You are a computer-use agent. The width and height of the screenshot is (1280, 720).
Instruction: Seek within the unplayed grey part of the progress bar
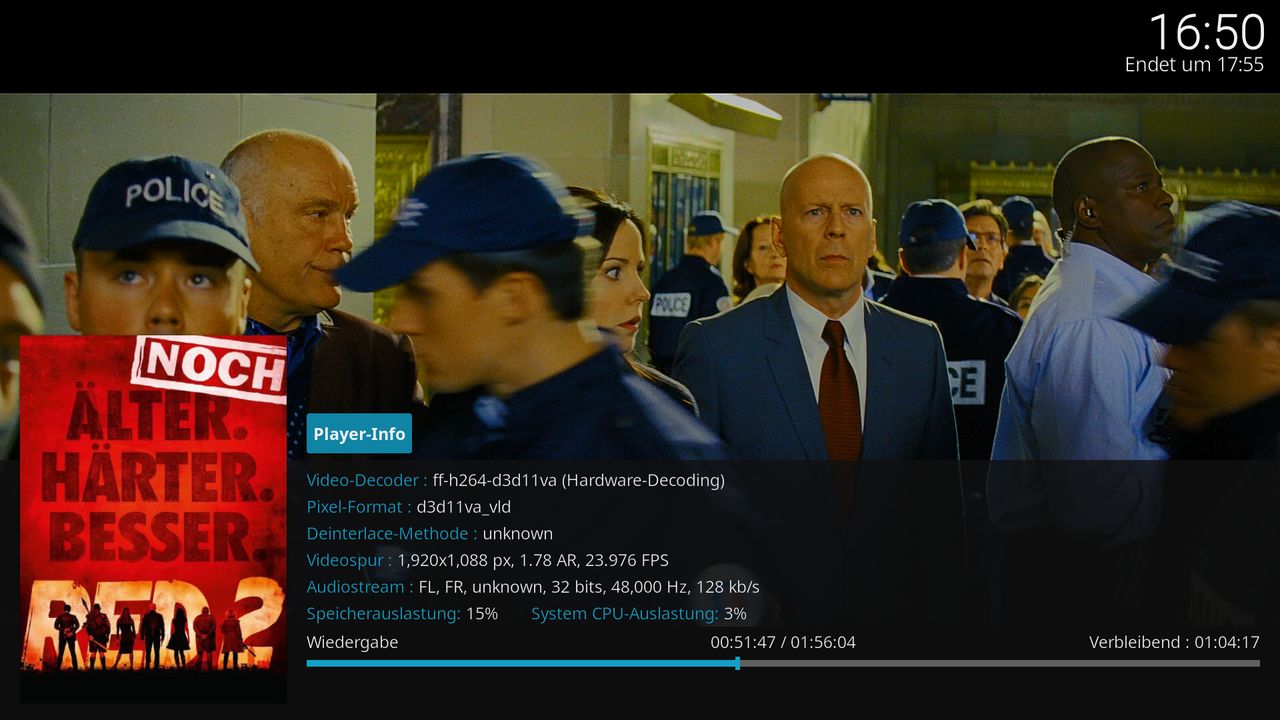(1000, 663)
